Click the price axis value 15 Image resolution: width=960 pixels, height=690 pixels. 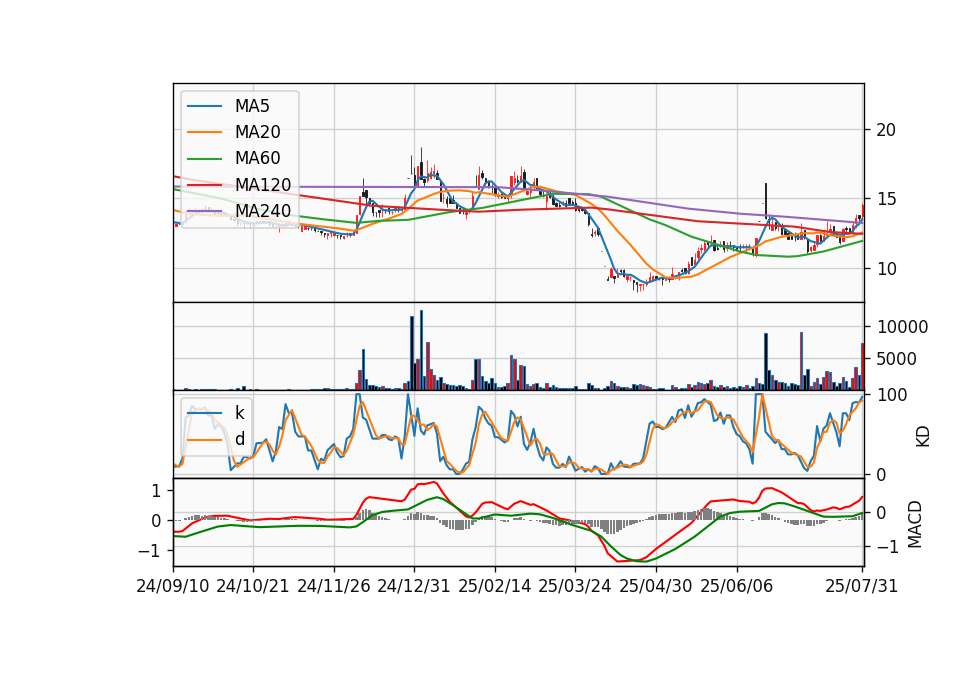[886, 199]
